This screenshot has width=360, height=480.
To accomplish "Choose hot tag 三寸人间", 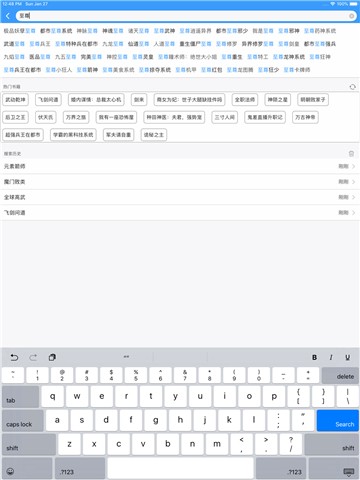I will 225,117.
